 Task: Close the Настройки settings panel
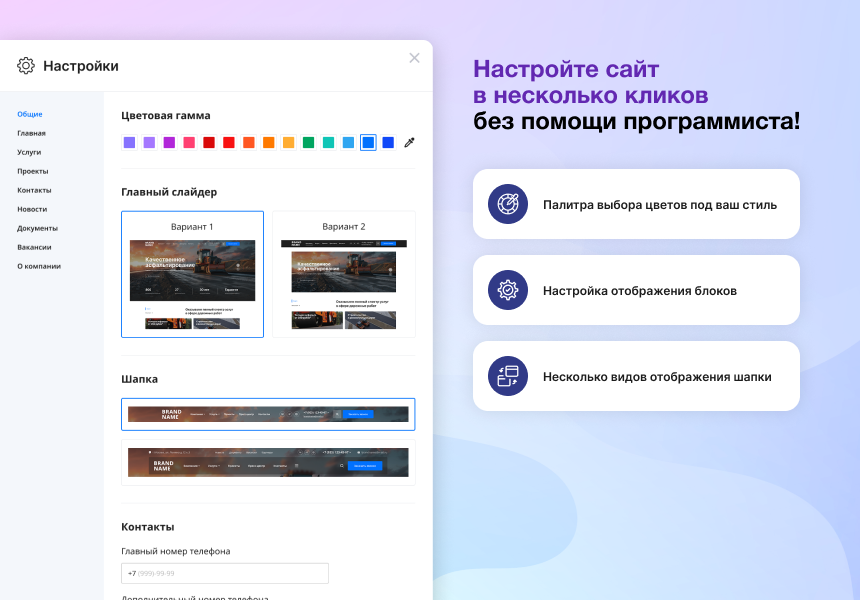[x=414, y=58]
